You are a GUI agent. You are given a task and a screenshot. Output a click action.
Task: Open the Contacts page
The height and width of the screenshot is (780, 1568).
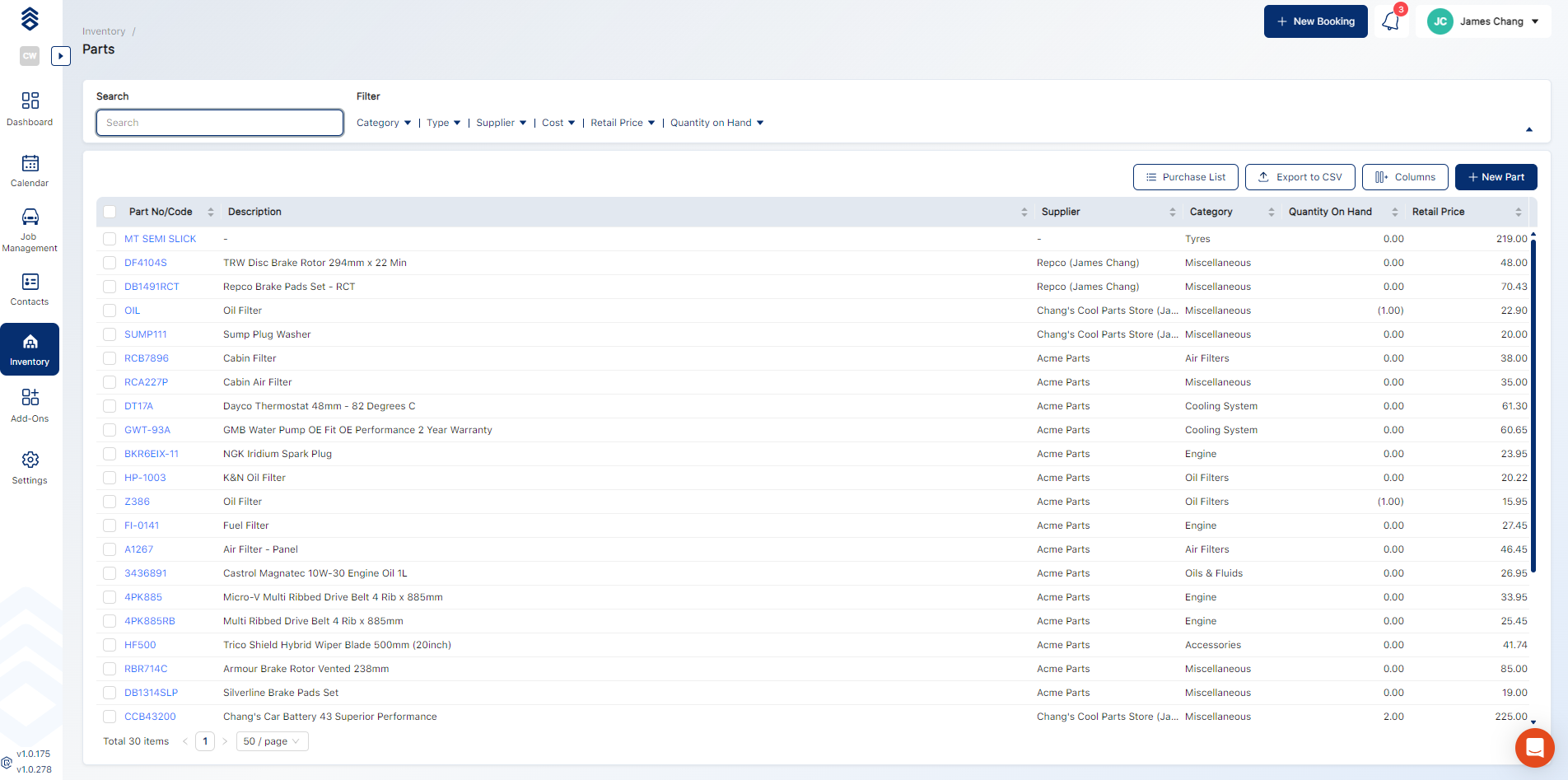(x=30, y=288)
